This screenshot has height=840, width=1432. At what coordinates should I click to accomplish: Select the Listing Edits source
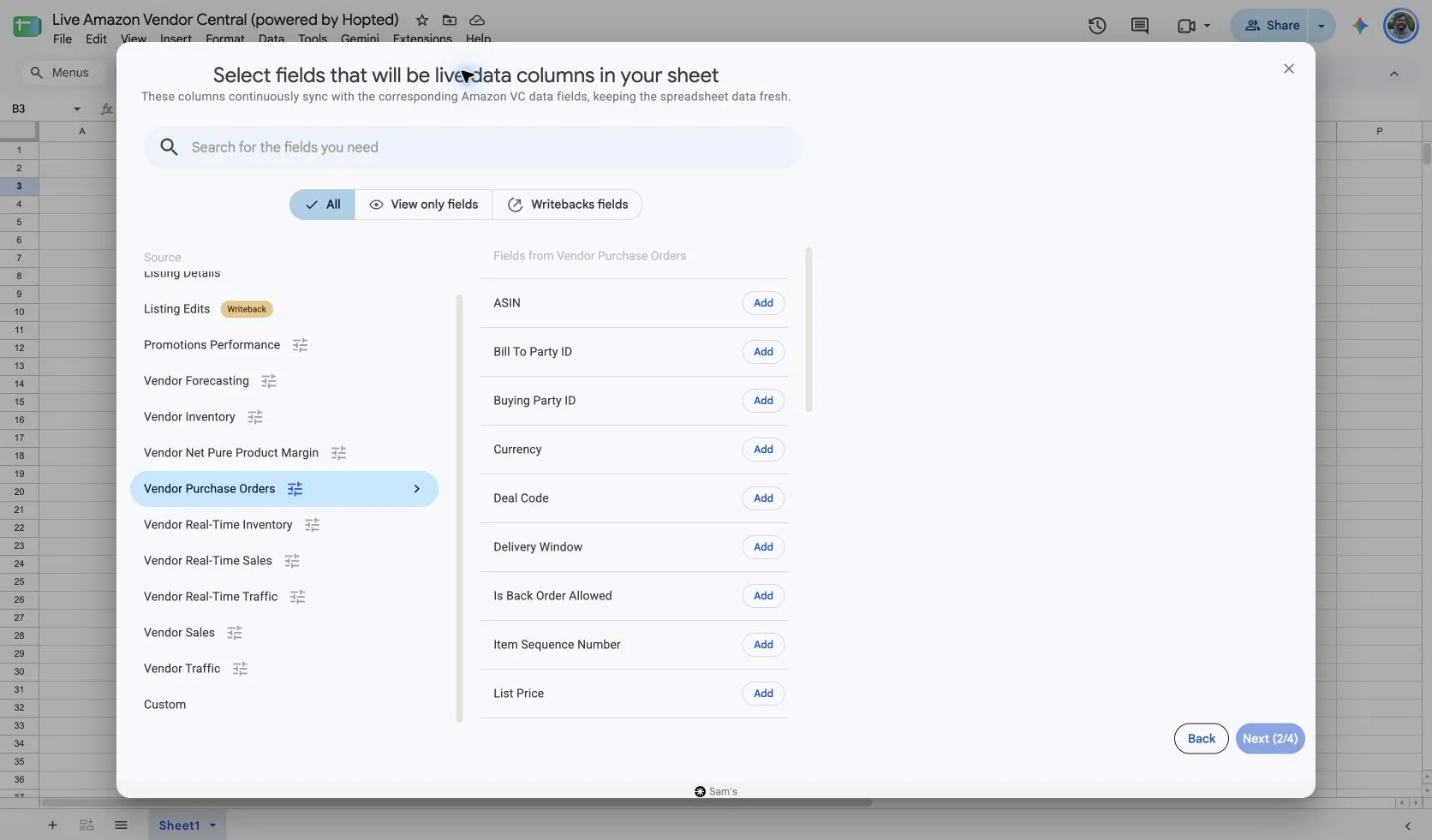(x=176, y=309)
